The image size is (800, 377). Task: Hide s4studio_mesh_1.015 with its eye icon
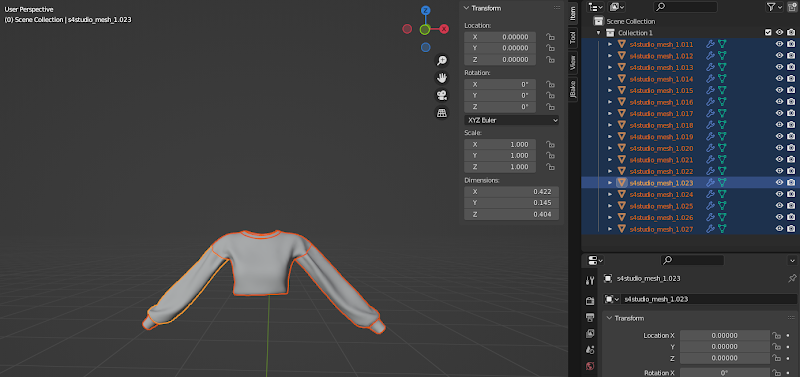pyautogui.click(x=779, y=90)
